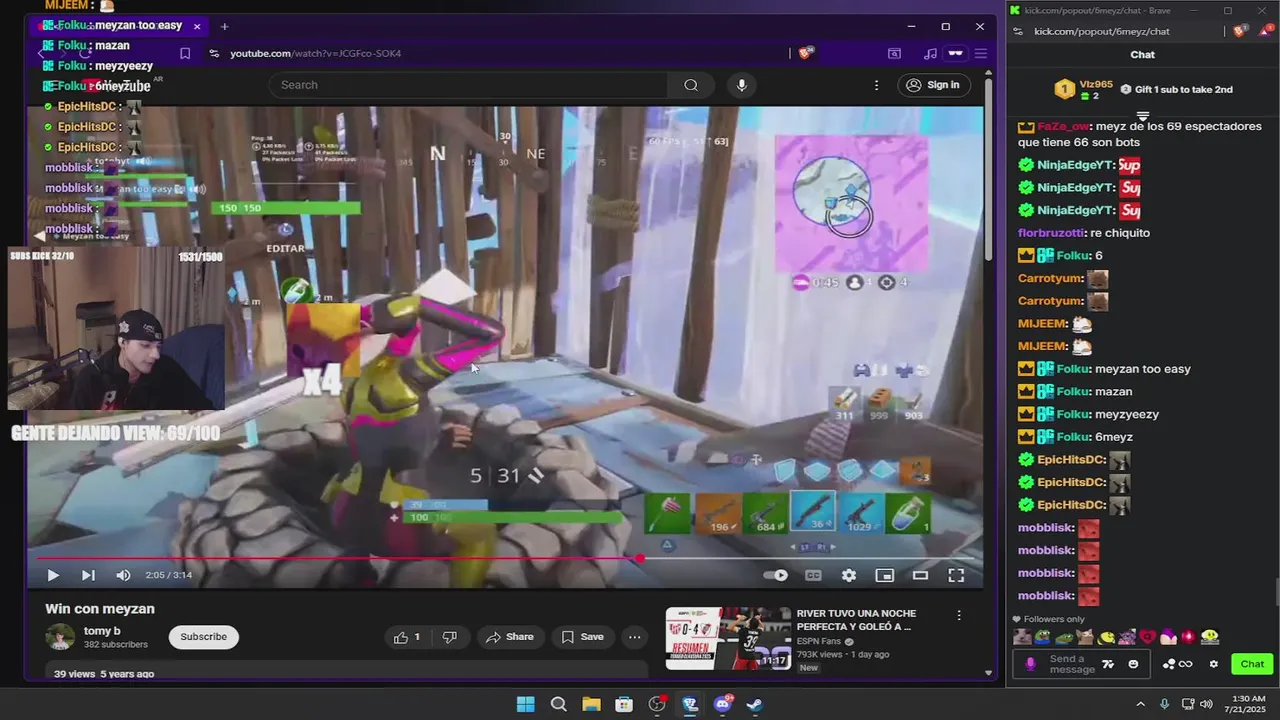
Task: Share the video via Share button
Action: pyautogui.click(x=510, y=637)
